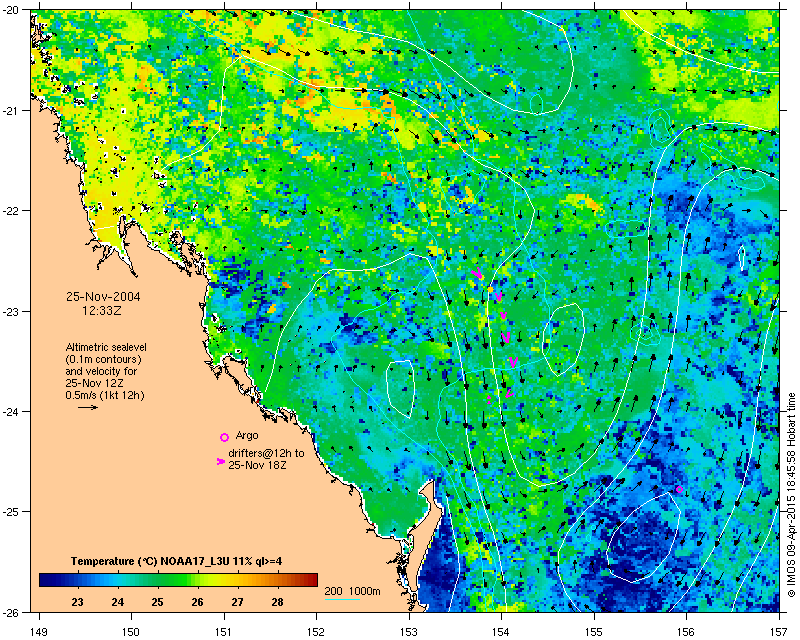This screenshot has width=800, height=640.
Task: Click the '12:33Z' time label
Action: point(102,310)
